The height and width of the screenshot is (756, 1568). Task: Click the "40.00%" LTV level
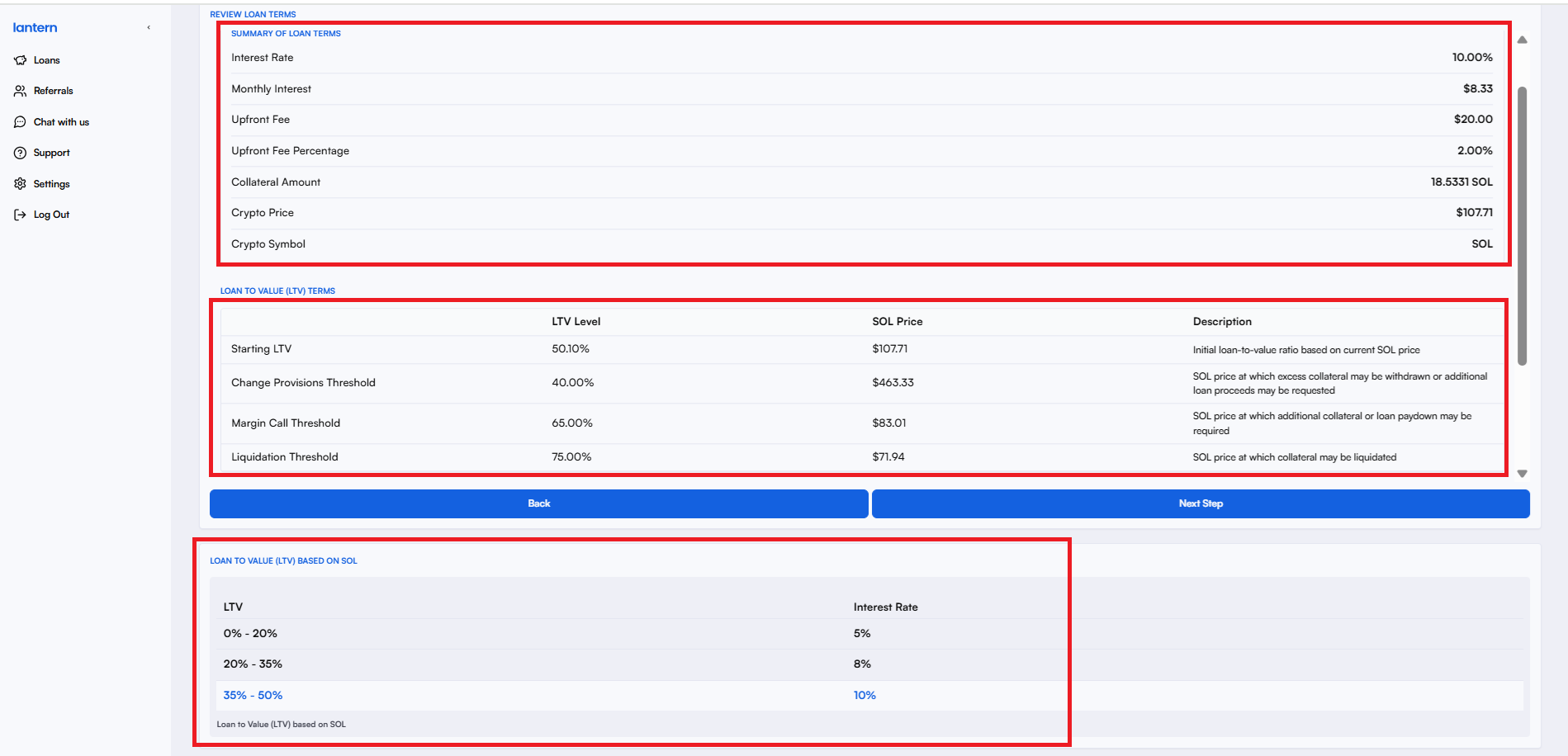(x=573, y=383)
